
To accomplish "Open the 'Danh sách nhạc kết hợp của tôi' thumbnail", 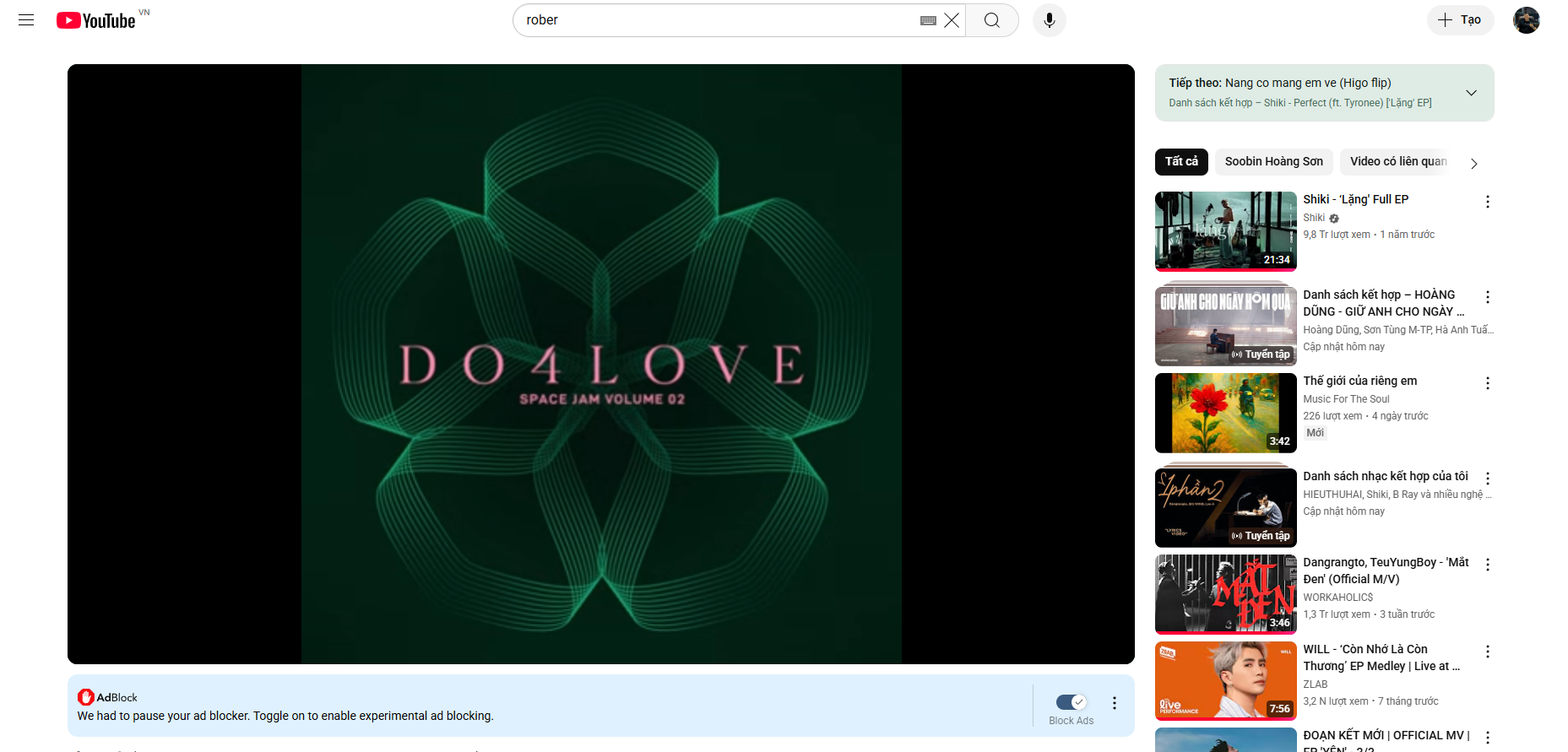I will [1226, 507].
